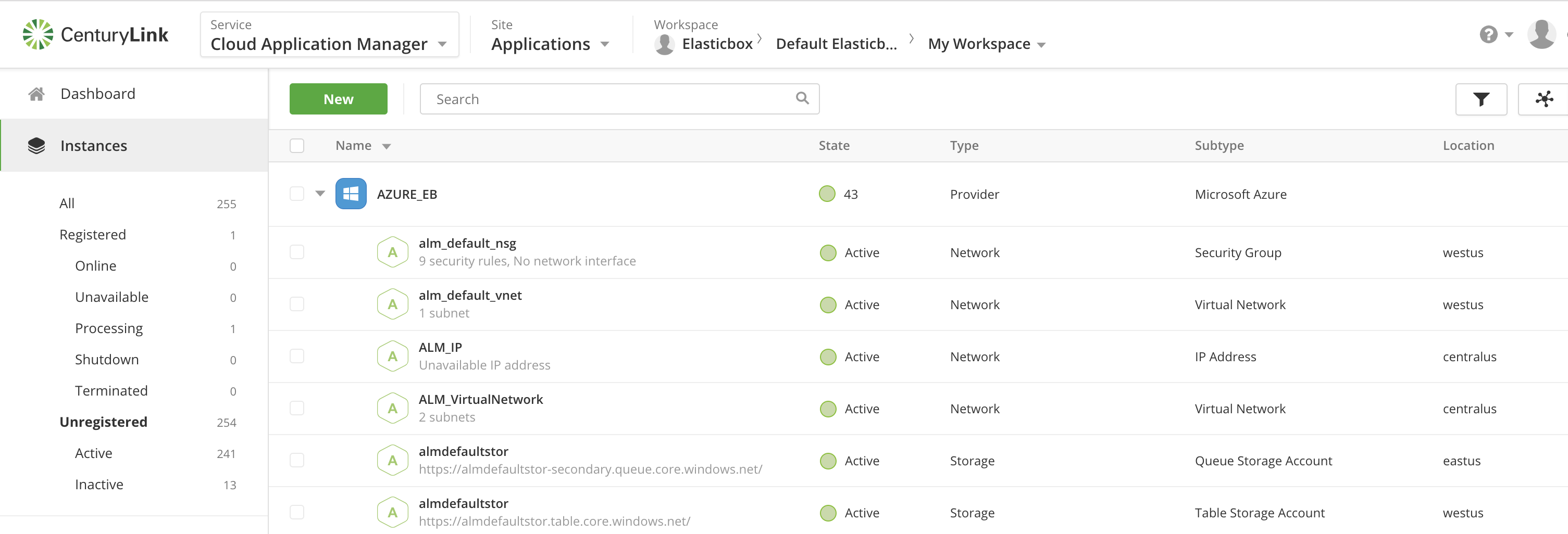This screenshot has width=1568, height=534.
Task: Click the hexagon icon for almdefaultstor table row
Action: pos(393,513)
